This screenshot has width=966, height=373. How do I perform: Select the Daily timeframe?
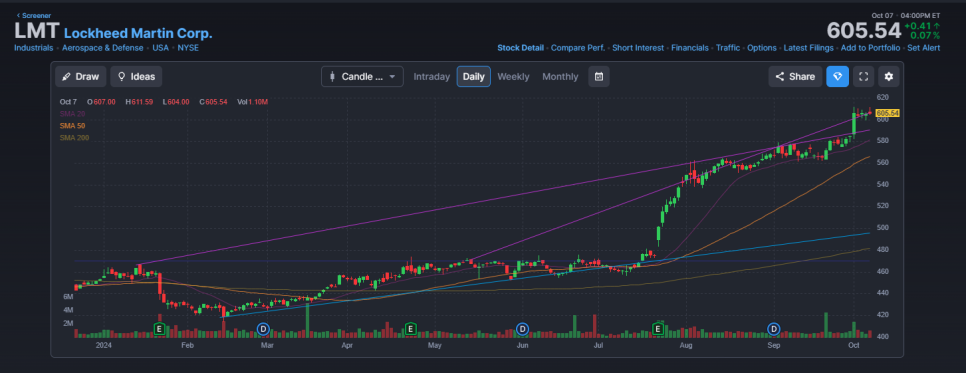tap(473, 76)
